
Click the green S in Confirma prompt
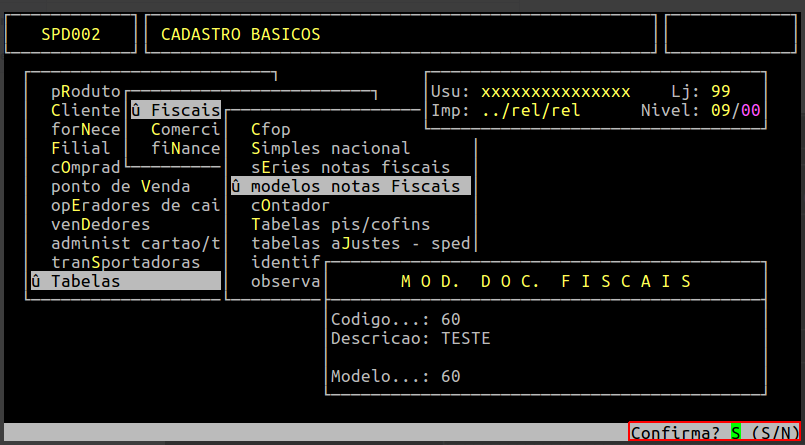pyautogui.click(x=736, y=433)
